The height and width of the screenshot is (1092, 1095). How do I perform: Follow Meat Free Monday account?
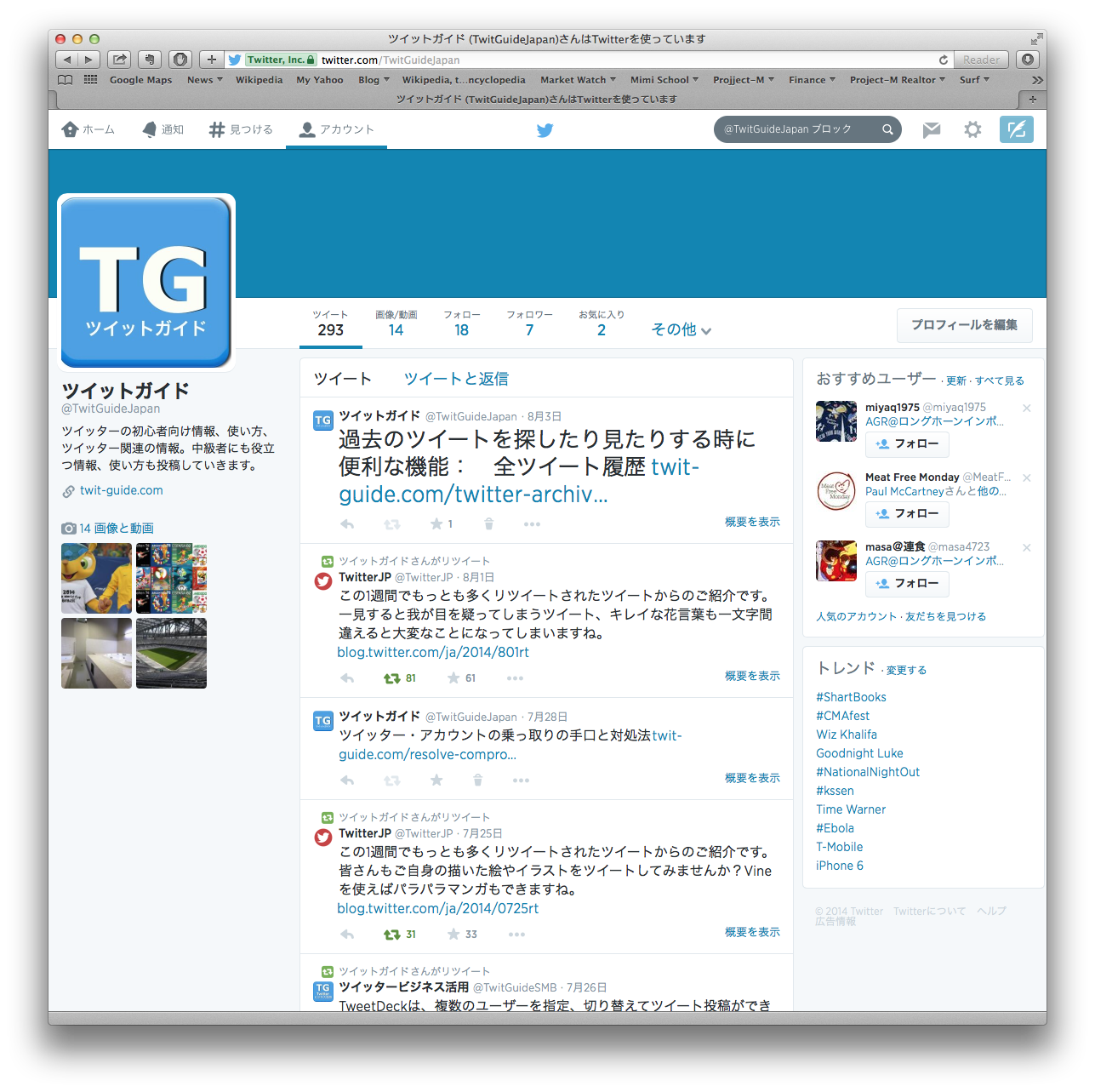coord(907,514)
